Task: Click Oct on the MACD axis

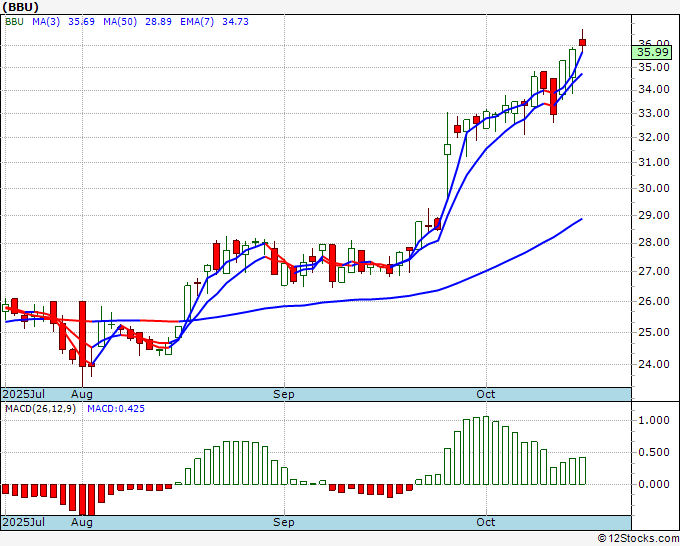Action: [486, 522]
